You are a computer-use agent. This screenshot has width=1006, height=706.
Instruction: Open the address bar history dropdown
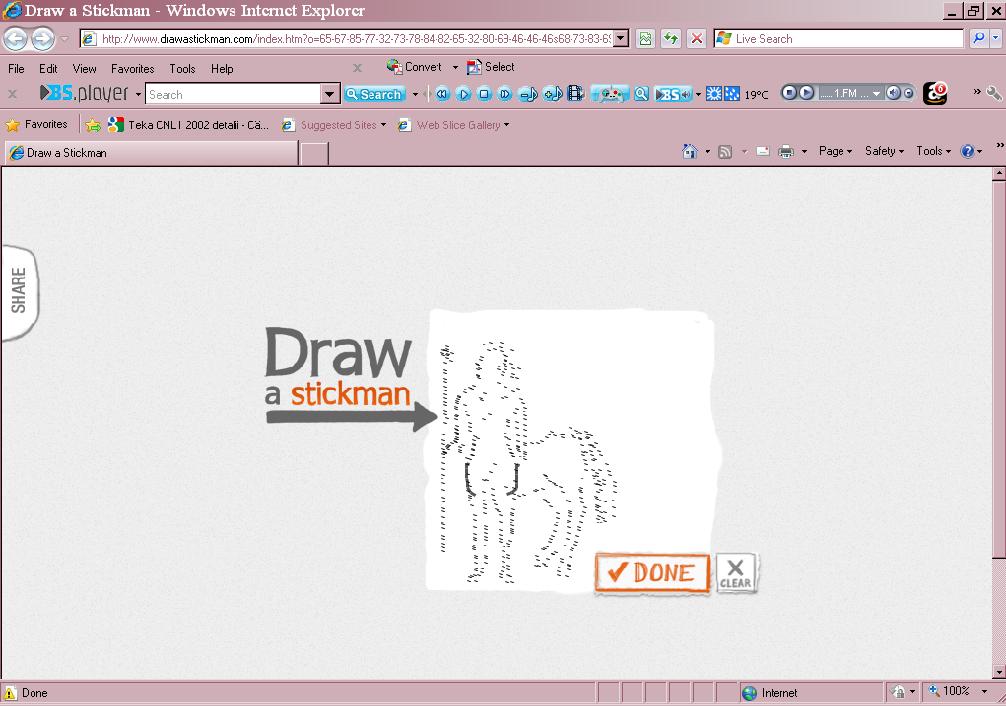tap(620, 39)
